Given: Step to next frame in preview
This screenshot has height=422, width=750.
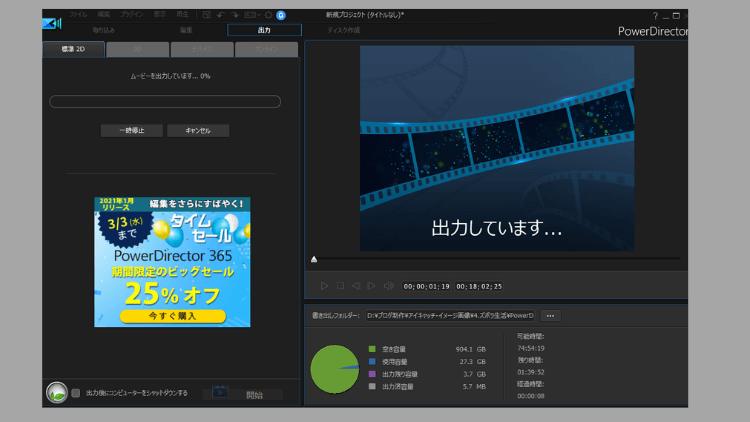Looking at the screenshot, I should click(372, 286).
